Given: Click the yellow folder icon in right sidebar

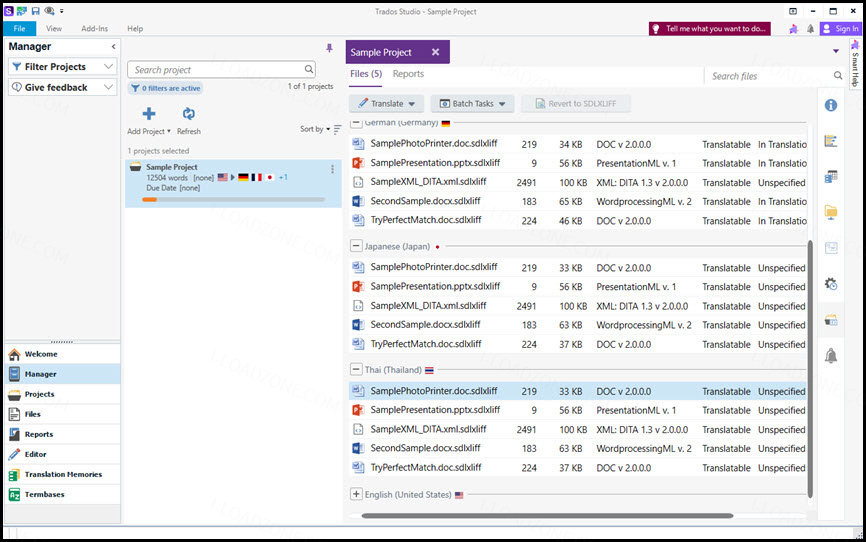Looking at the screenshot, I should click(x=831, y=212).
